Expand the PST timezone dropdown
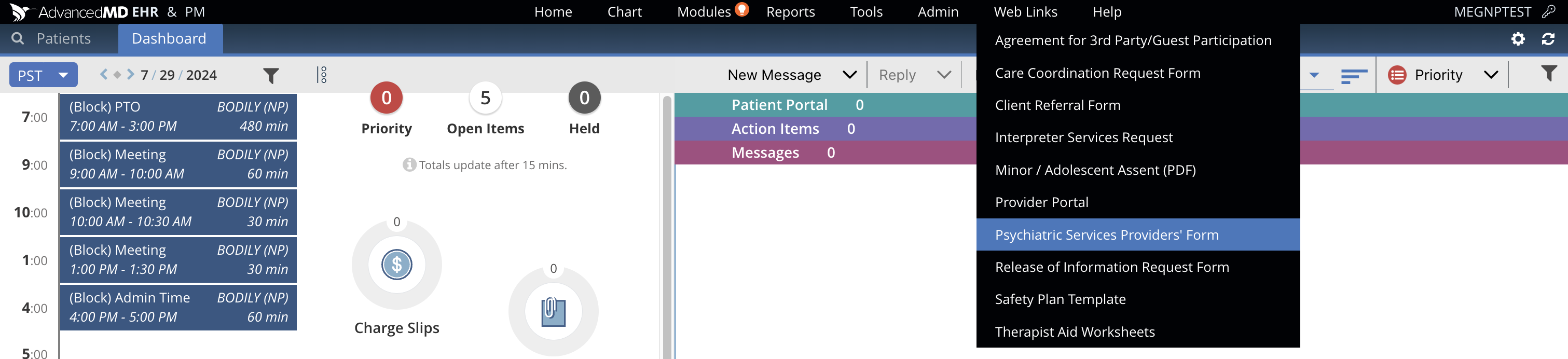The image size is (1568, 359). [43, 75]
